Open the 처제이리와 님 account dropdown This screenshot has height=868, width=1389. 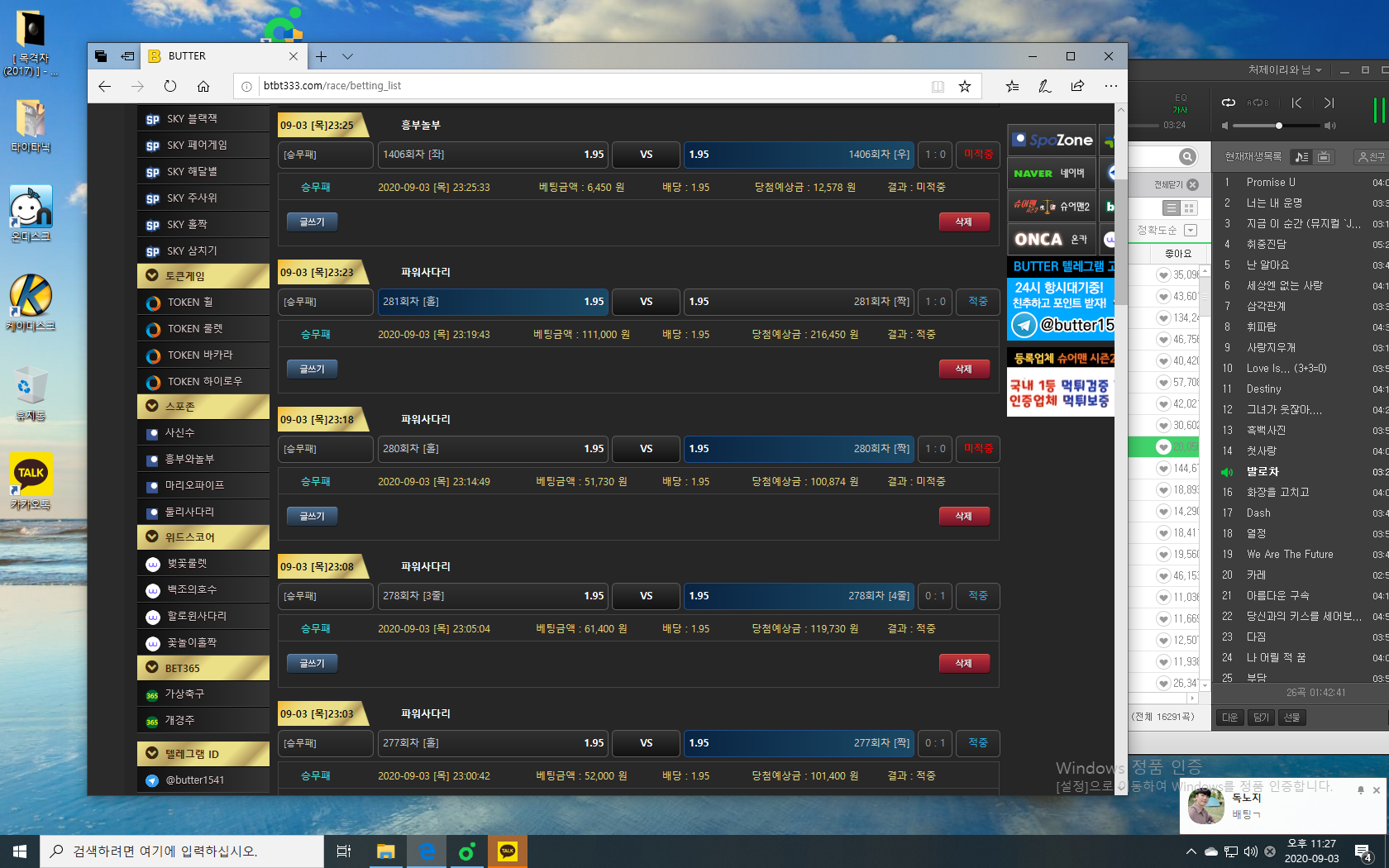pyautogui.click(x=1285, y=70)
